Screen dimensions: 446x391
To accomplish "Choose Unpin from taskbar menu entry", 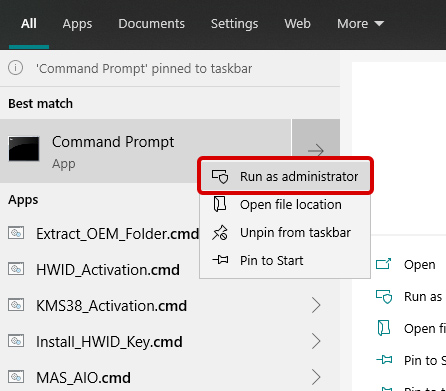I will pos(285,233).
